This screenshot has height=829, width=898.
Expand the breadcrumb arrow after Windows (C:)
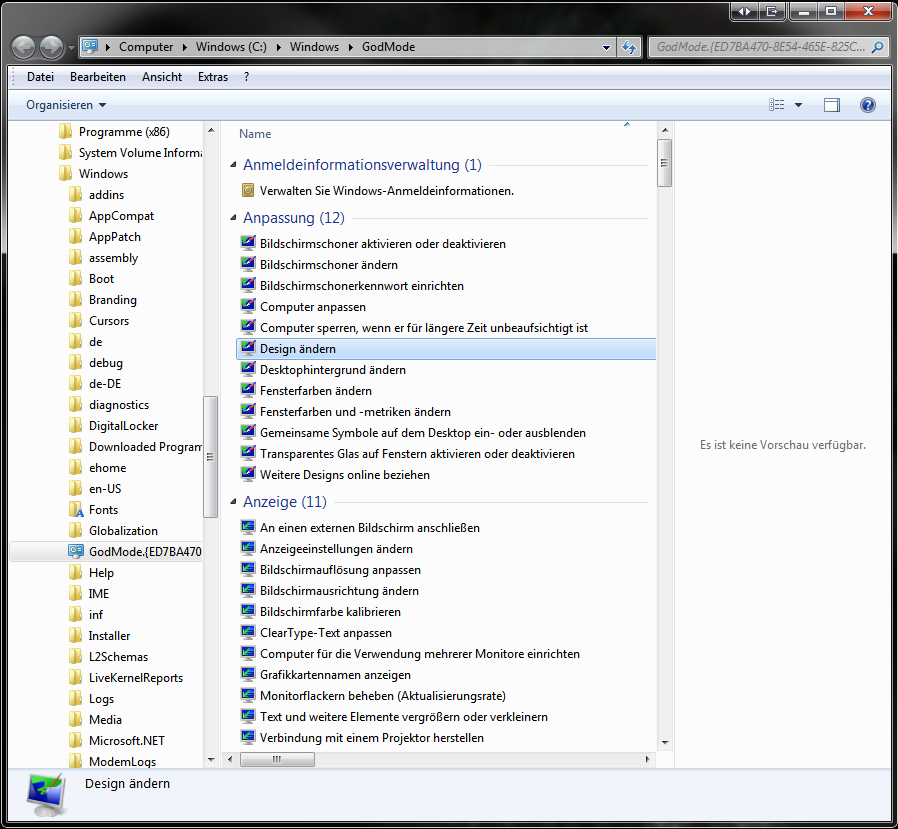pyautogui.click(x=278, y=47)
